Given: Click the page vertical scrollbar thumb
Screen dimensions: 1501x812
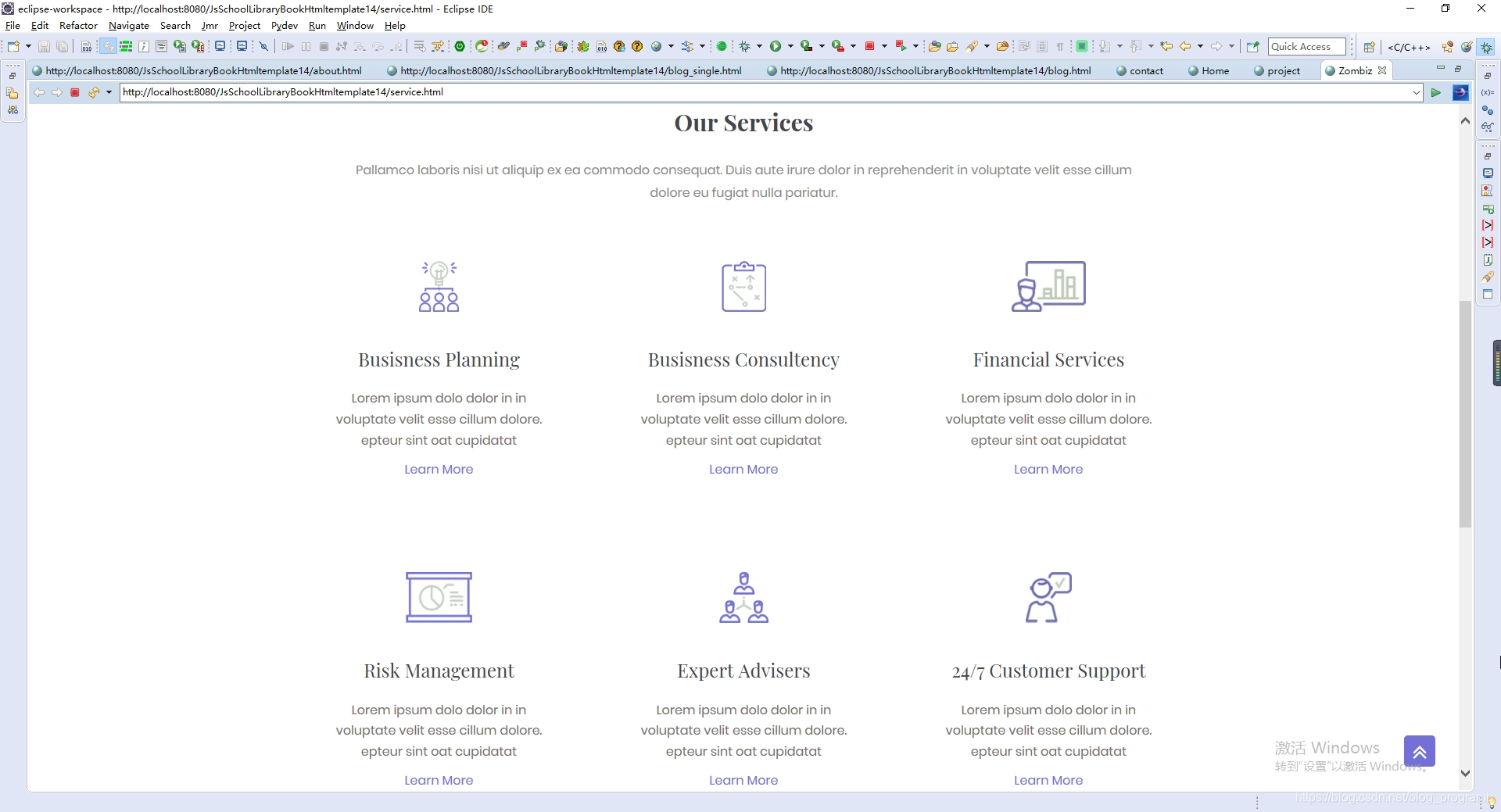Looking at the screenshot, I should (1465, 413).
